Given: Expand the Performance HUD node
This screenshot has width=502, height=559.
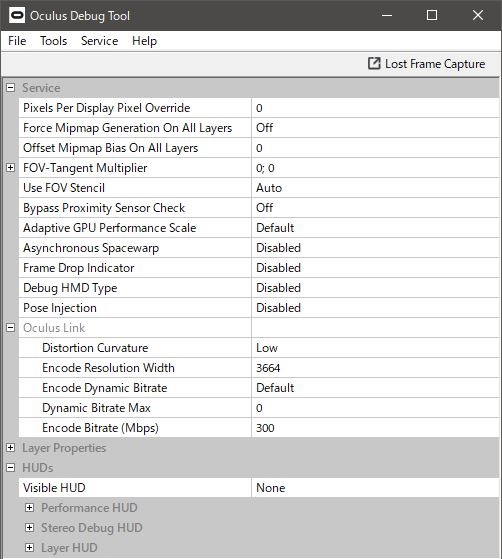Looking at the screenshot, I should click(x=30, y=508).
